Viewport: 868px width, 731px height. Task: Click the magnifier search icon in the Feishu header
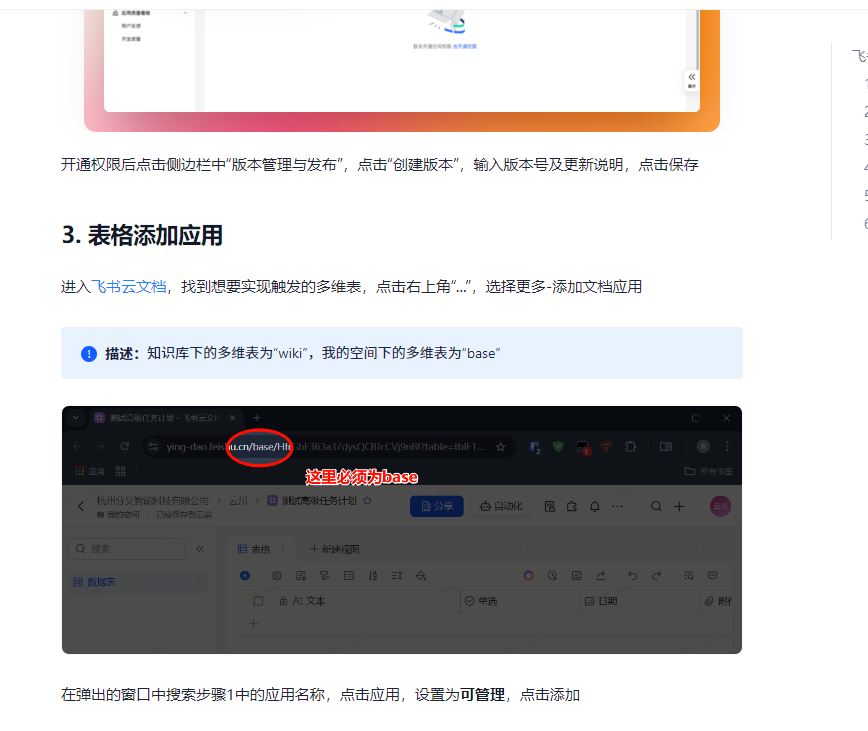[656, 506]
